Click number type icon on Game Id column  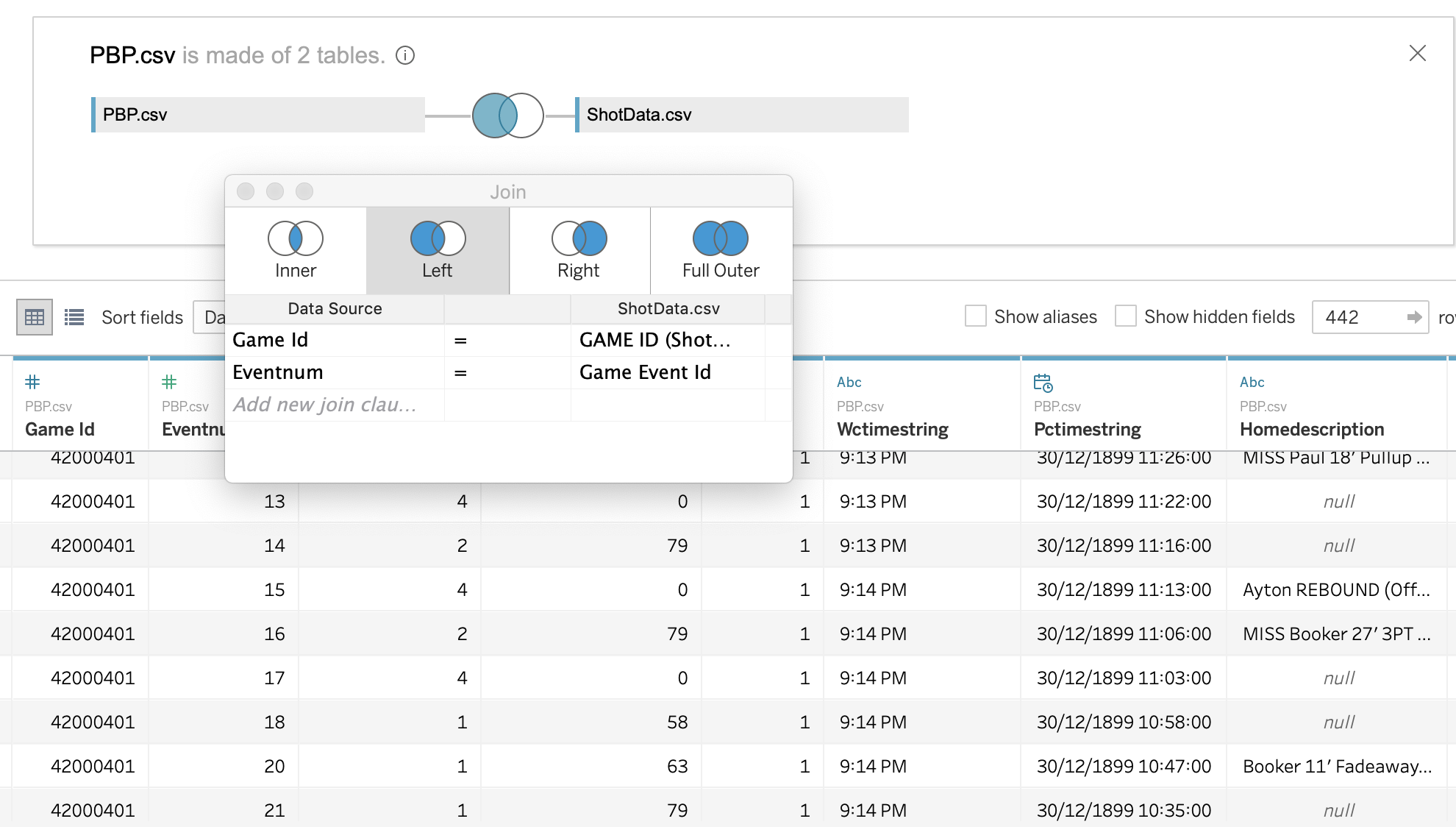(x=32, y=382)
